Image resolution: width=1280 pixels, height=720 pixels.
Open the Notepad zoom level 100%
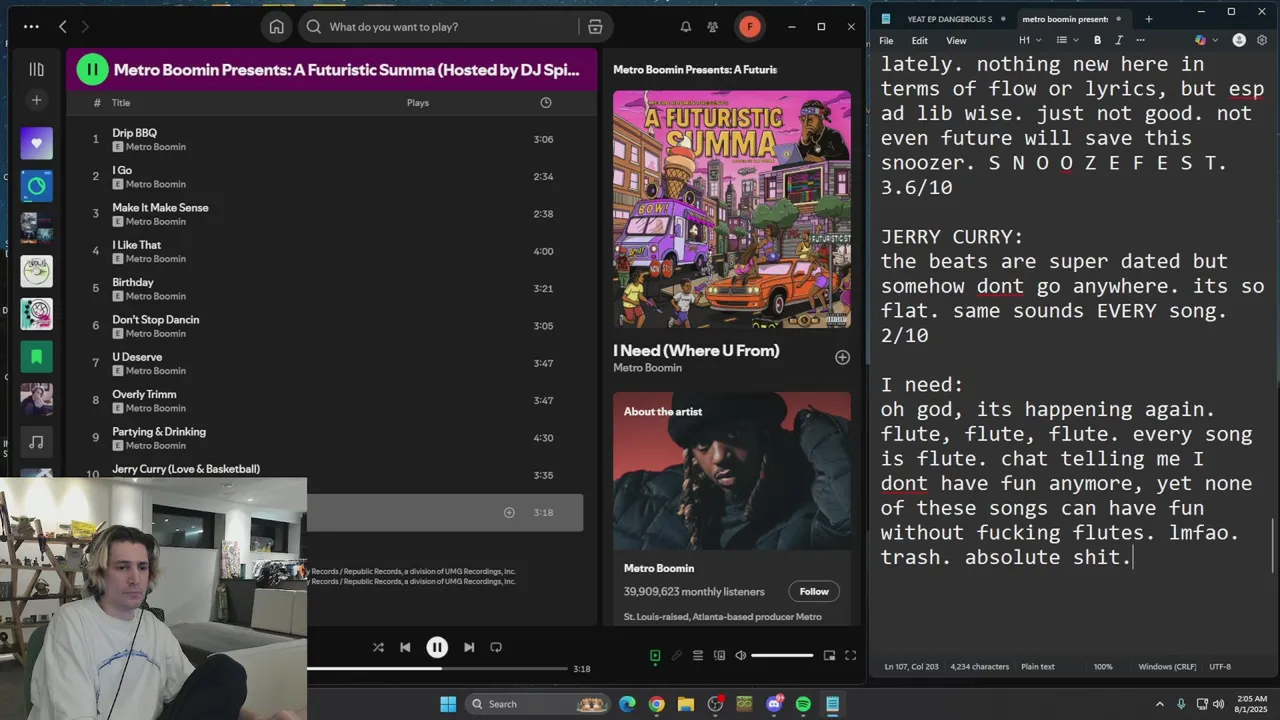[1103, 667]
